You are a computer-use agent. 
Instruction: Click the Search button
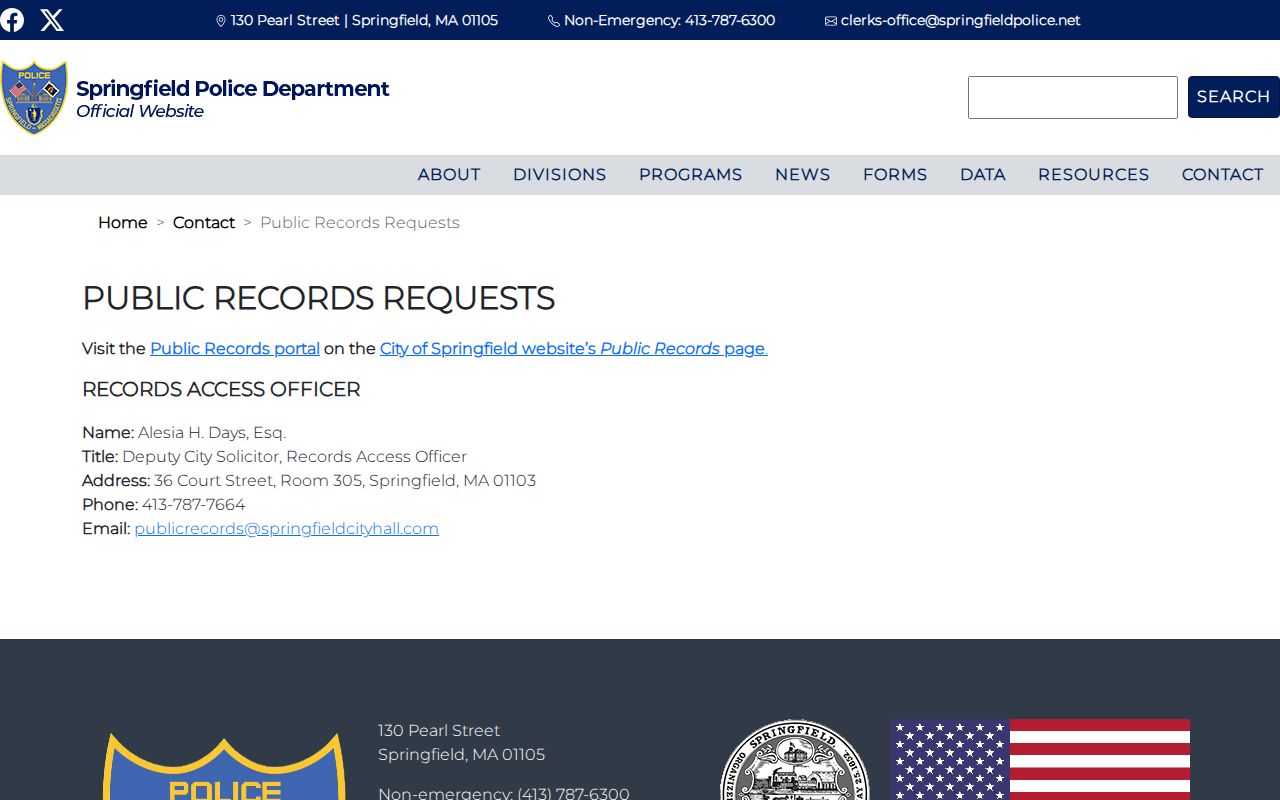point(1234,97)
